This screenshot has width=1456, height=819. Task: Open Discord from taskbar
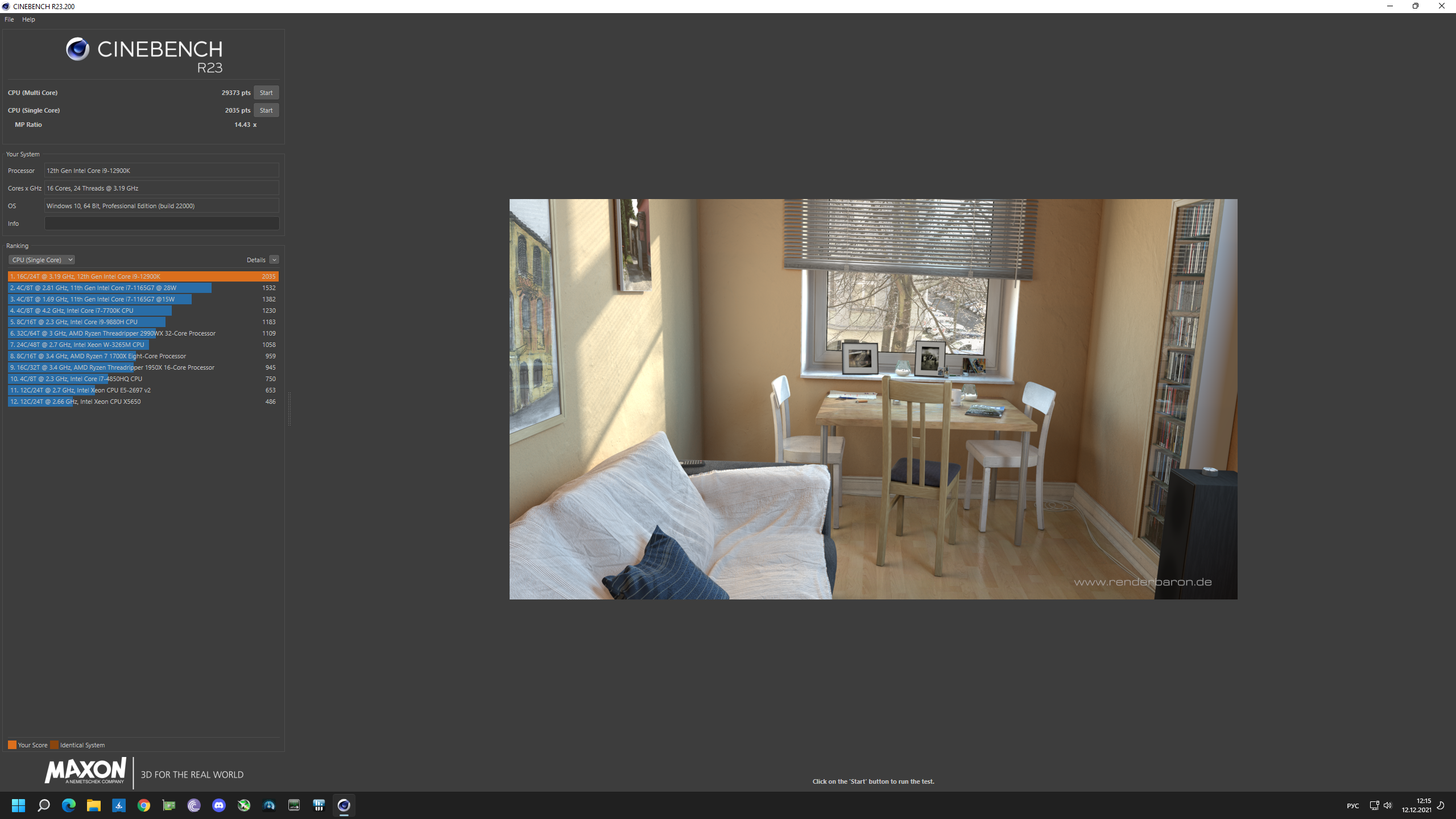pyautogui.click(x=218, y=805)
